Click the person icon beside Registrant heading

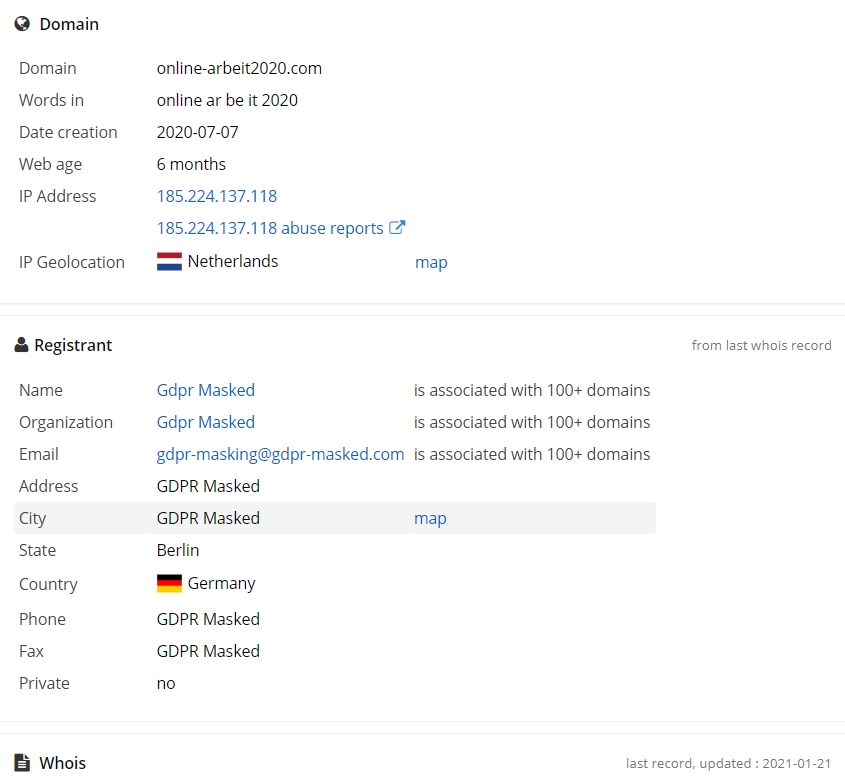coord(21,345)
